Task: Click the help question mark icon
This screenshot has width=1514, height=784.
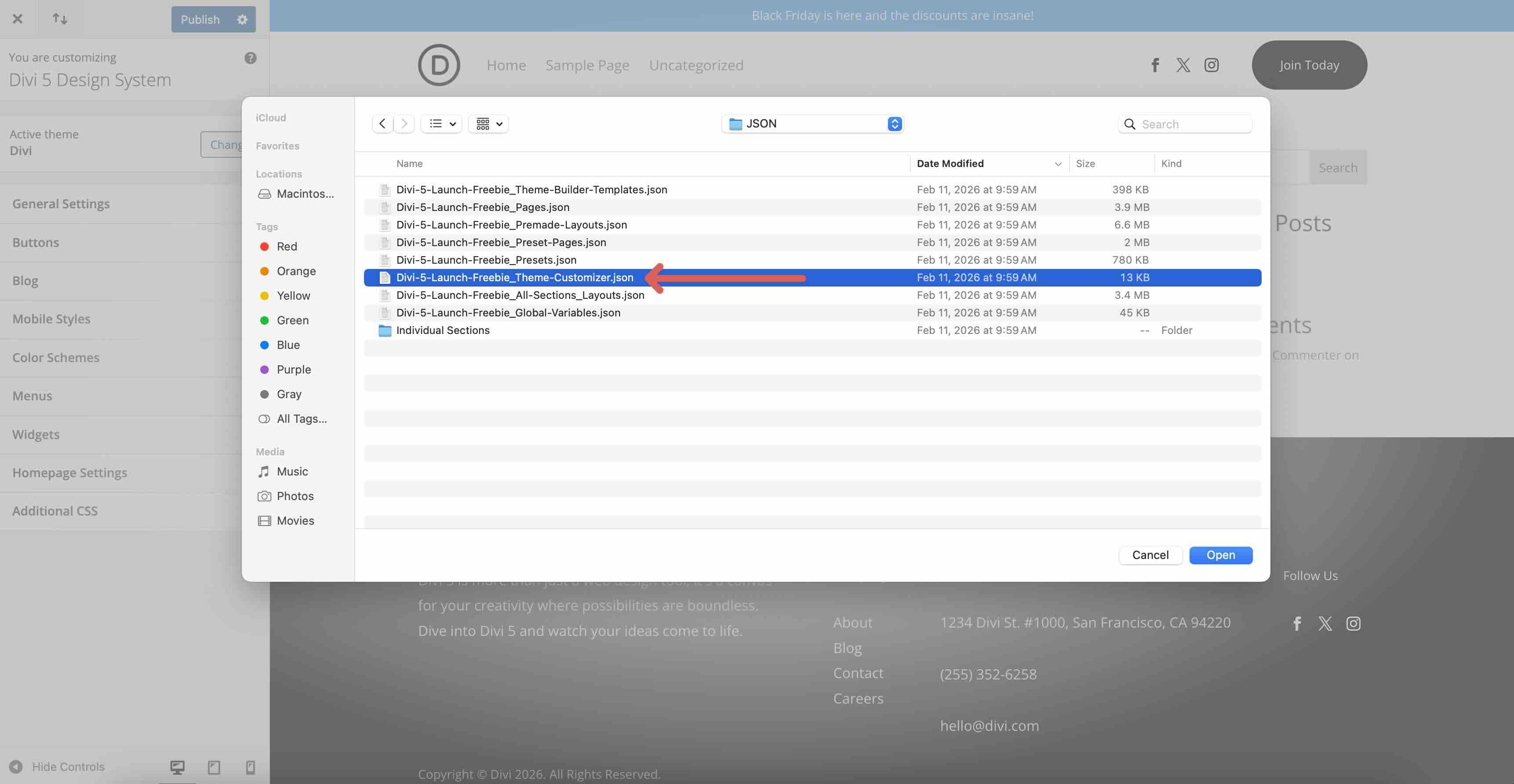Action: click(250, 57)
